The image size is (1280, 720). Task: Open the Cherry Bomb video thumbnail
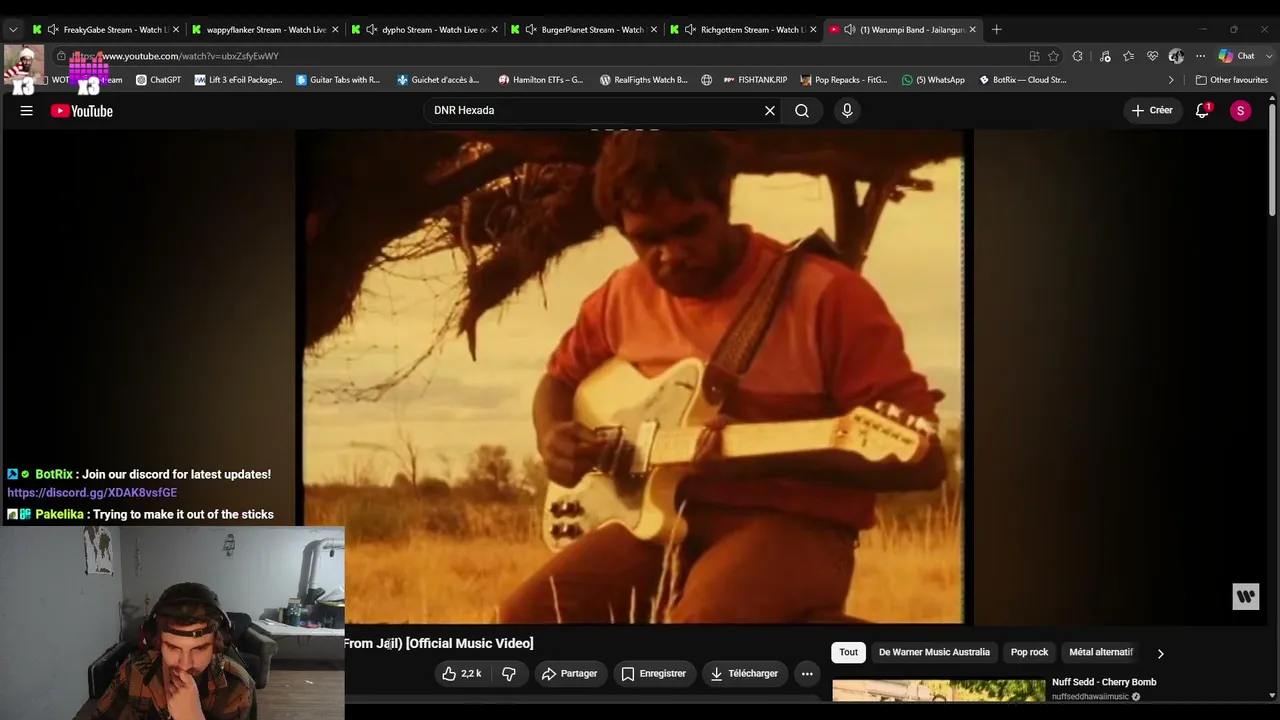939,691
